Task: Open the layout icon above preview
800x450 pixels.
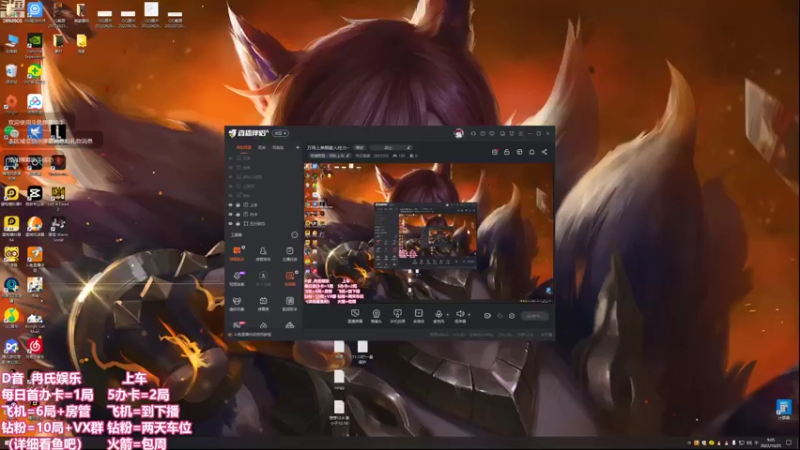Action: pos(519,152)
